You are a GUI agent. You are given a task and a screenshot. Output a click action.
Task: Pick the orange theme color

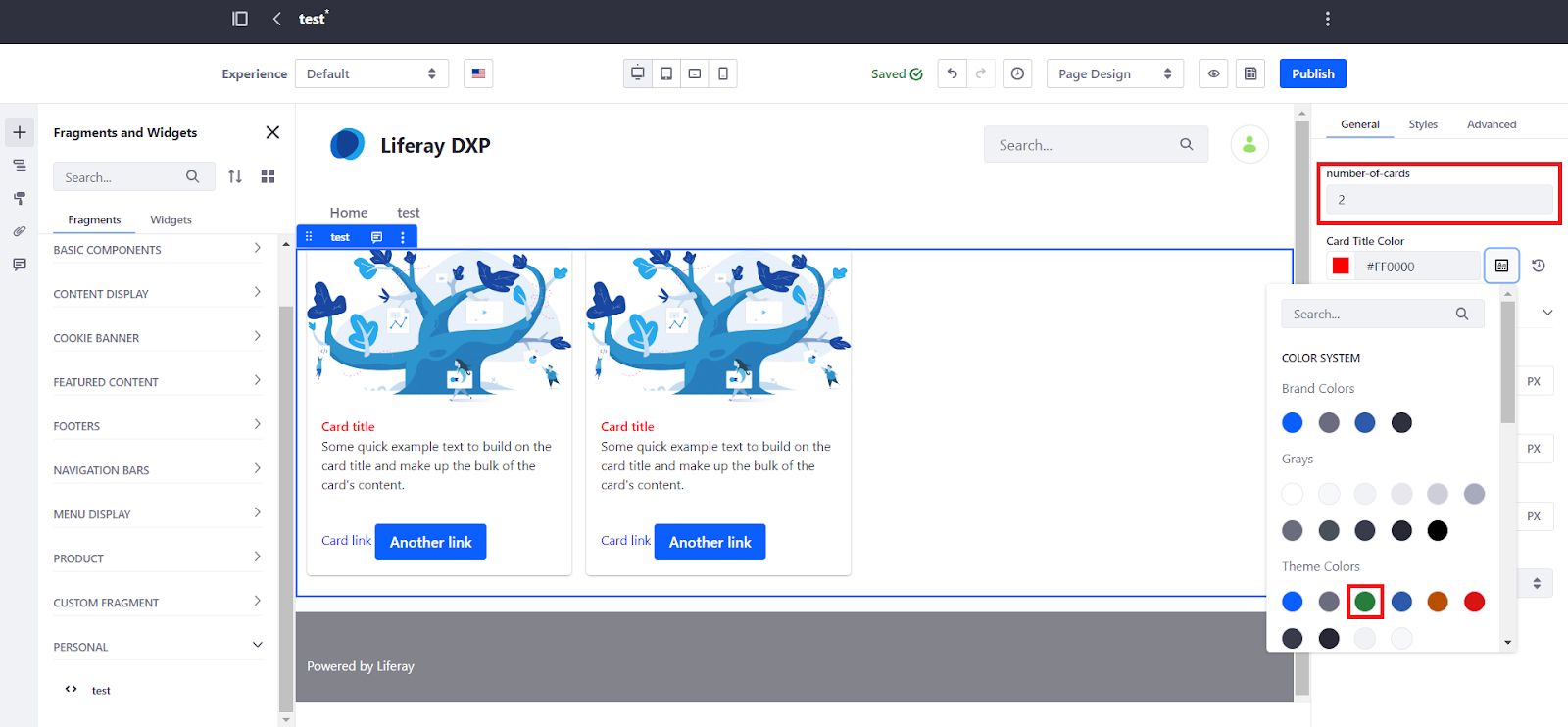tap(1438, 602)
